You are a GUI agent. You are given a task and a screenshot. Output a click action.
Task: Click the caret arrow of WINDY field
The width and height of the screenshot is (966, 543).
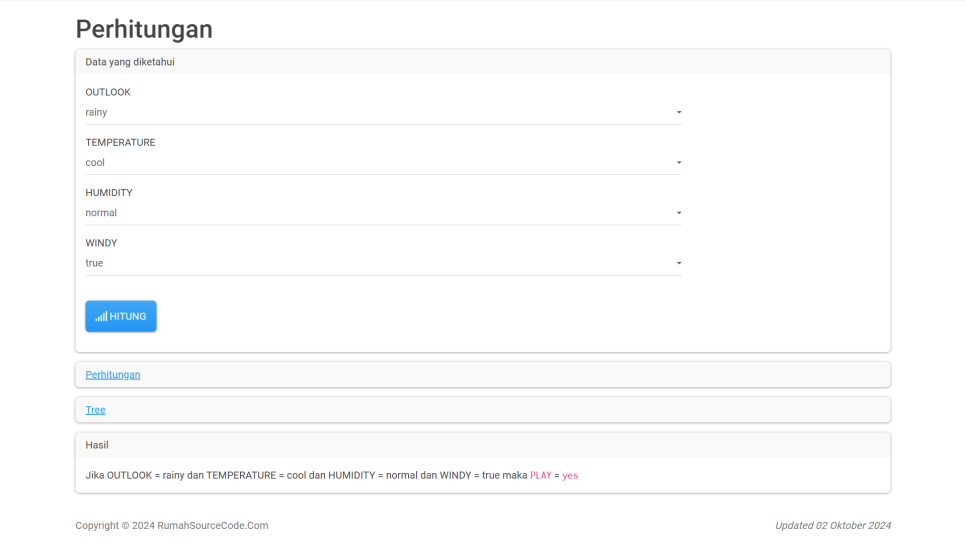pyautogui.click(x=679, y=264)
